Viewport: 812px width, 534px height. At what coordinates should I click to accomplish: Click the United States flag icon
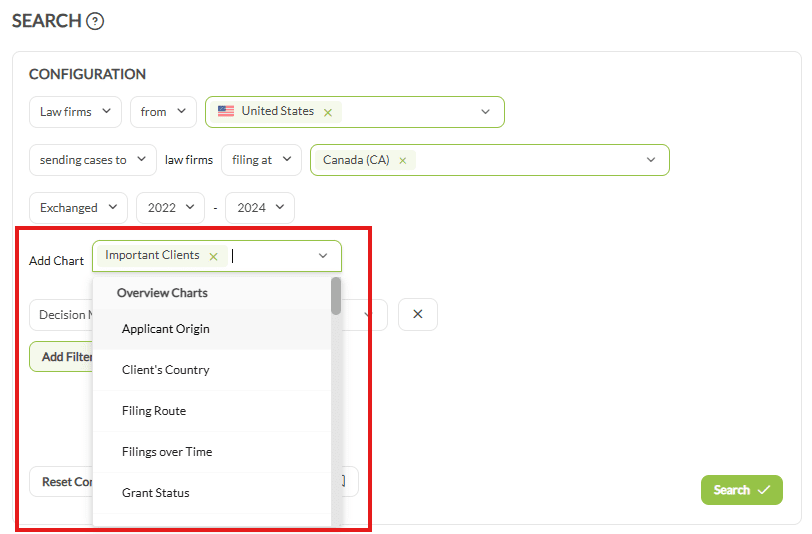tap(226, 111)
